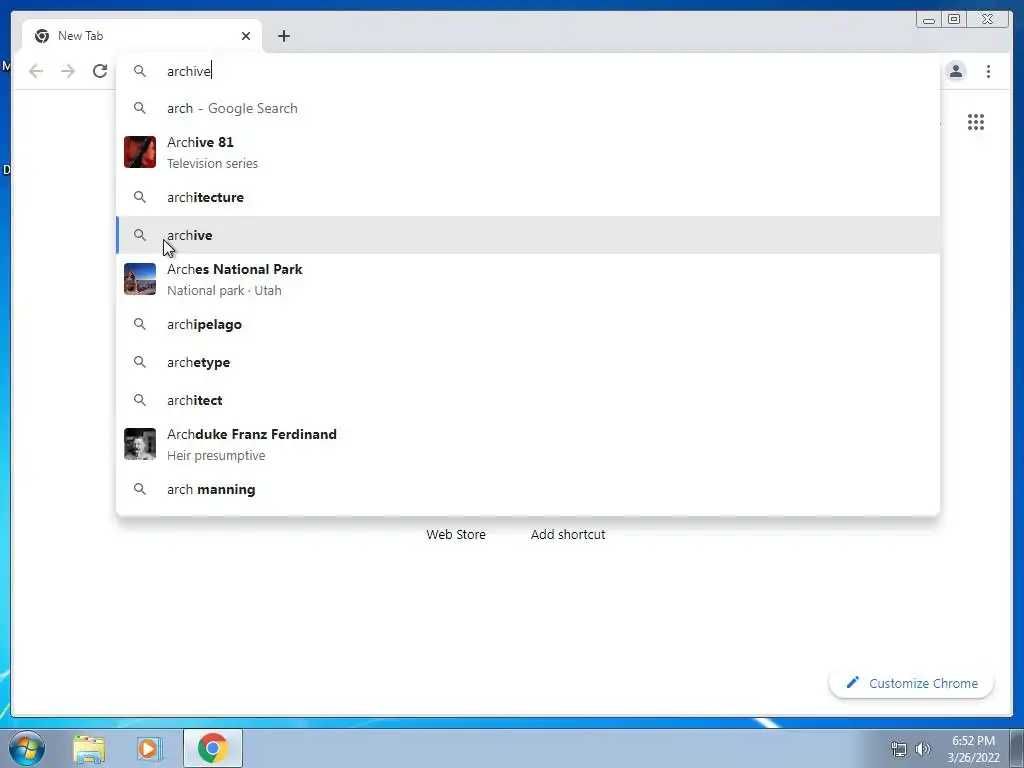Close the New Tab tab

pyautogui.click(x=246, y=36)
